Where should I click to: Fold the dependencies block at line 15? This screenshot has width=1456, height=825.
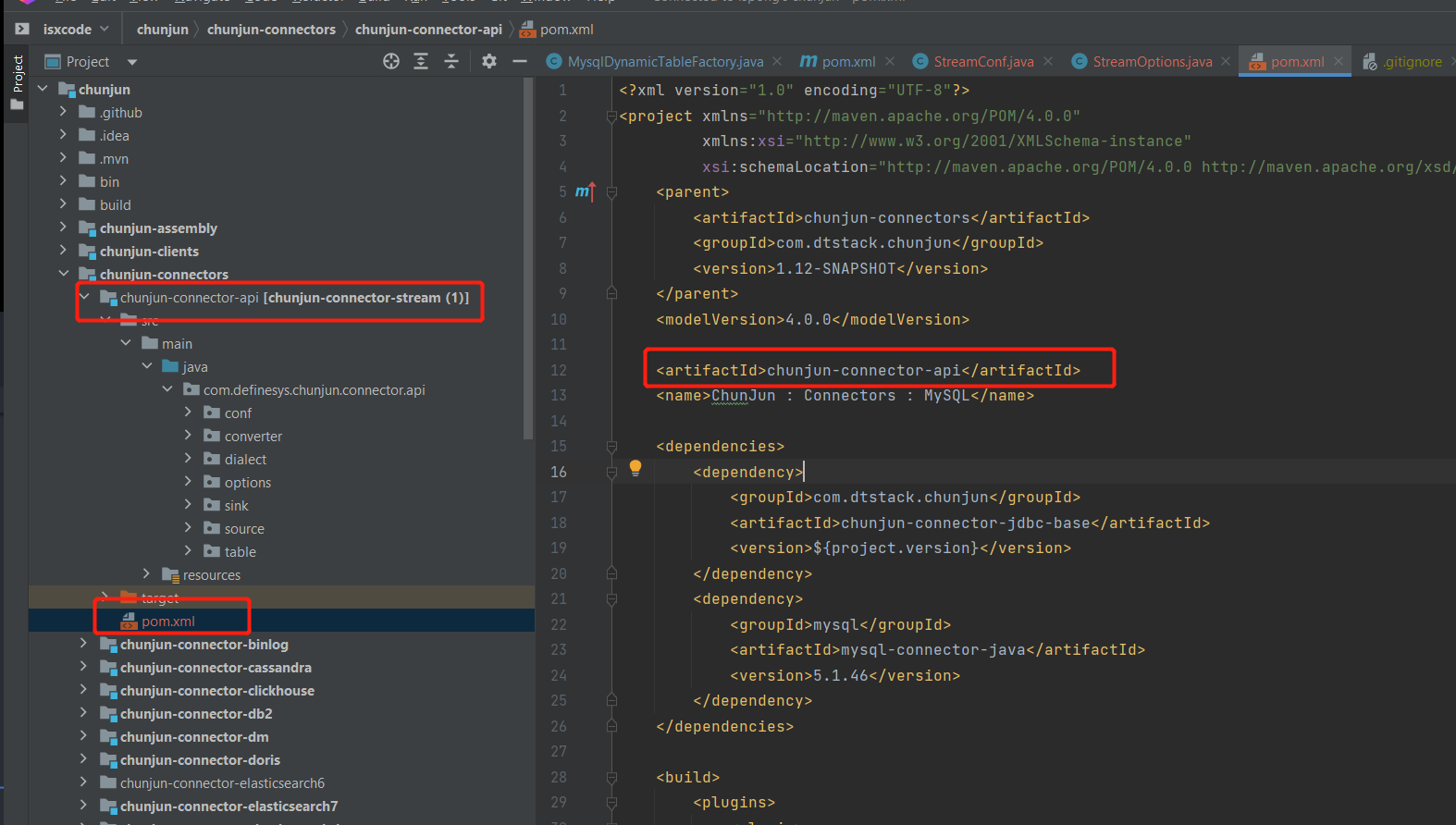(611, 447)
